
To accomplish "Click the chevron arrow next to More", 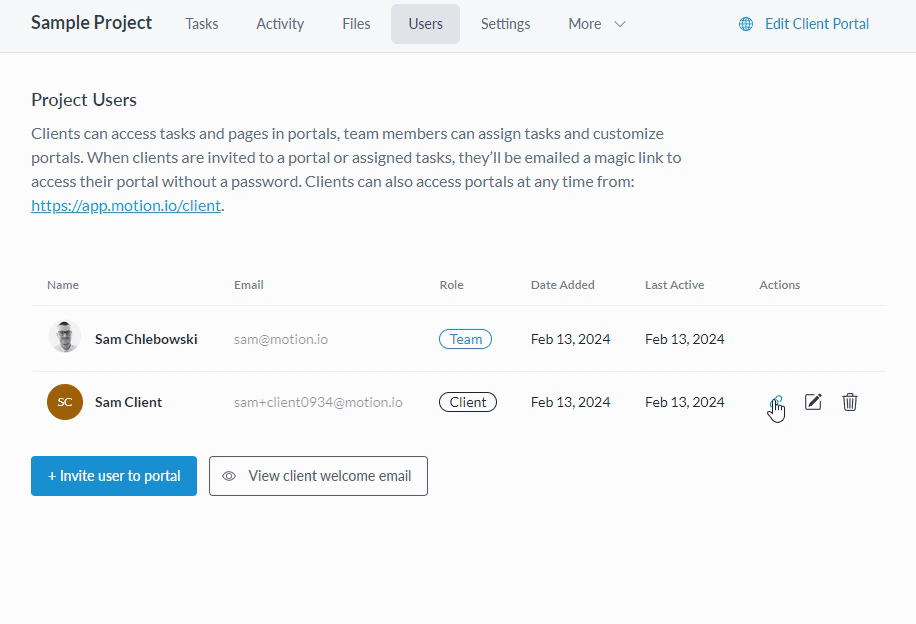I will coord(620,24).
